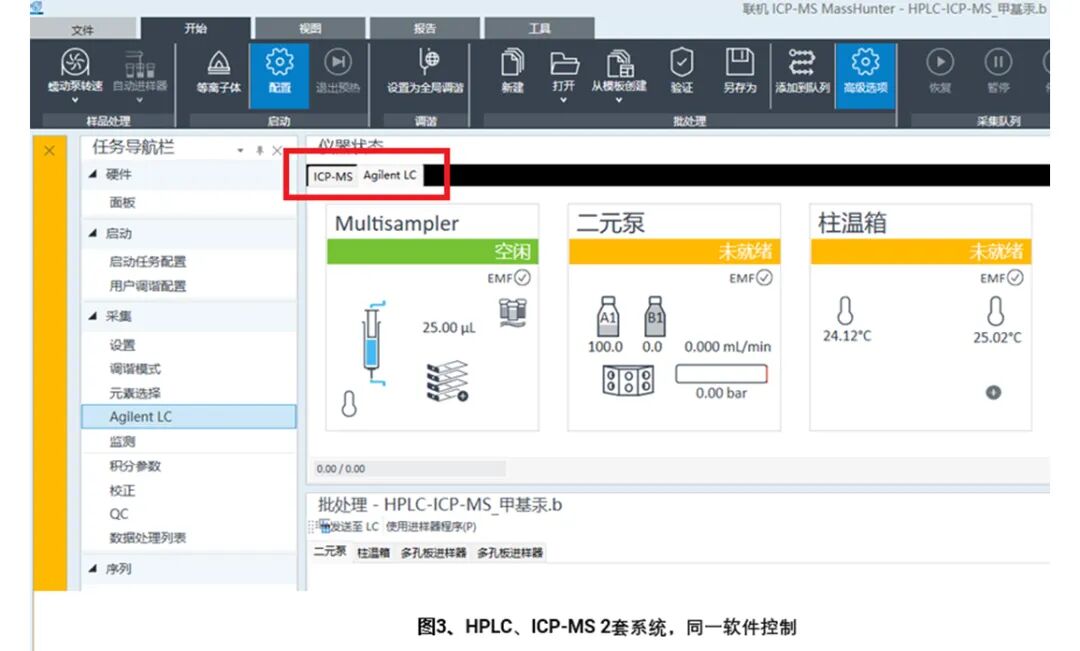The width and height of the screenshot is (1080, 651).
Task: Click the 退出预热 ribbon icon
Action: 338,62
